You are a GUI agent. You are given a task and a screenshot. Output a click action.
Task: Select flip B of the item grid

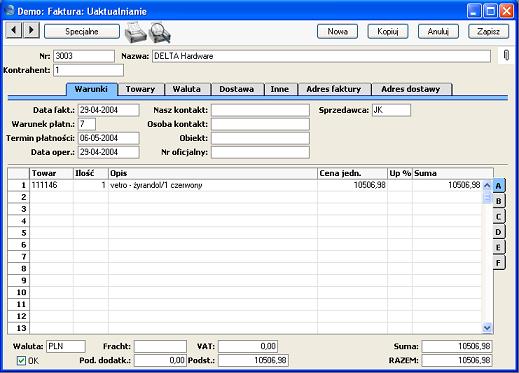(499, 201)
